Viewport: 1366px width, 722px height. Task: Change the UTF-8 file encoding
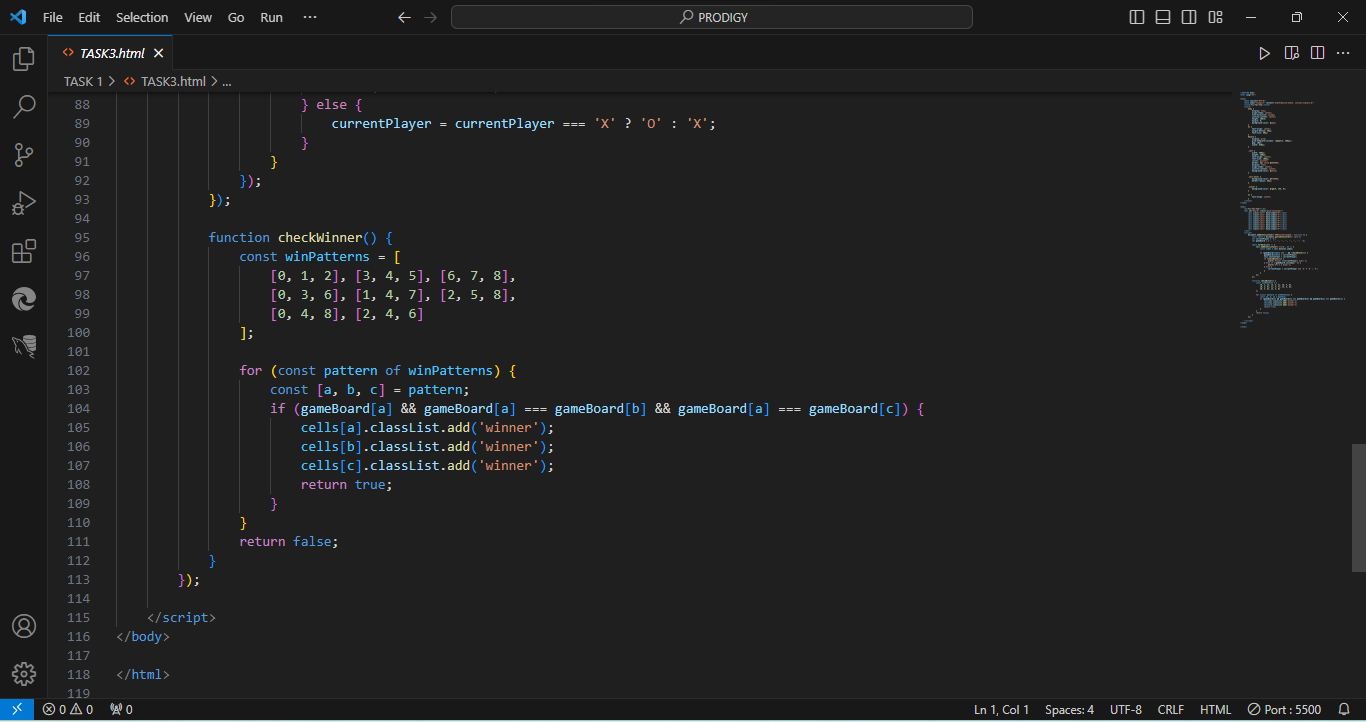click(1125, 710)
